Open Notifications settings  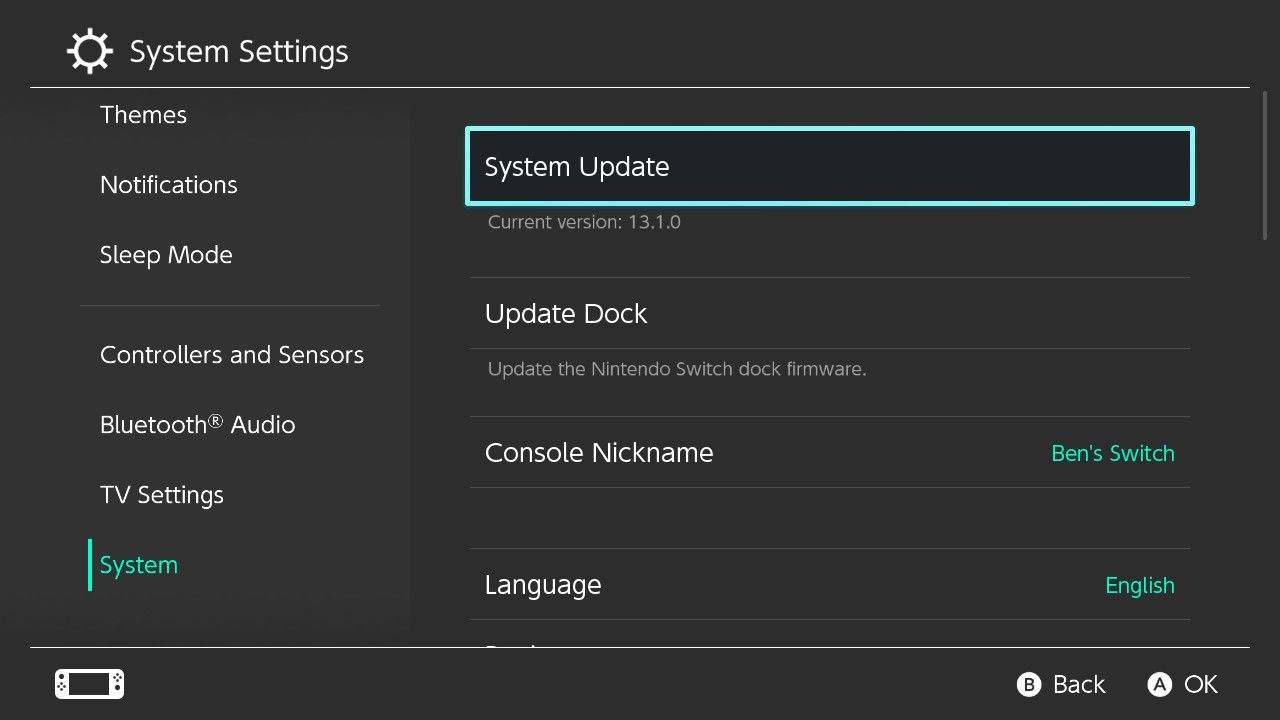168,184
